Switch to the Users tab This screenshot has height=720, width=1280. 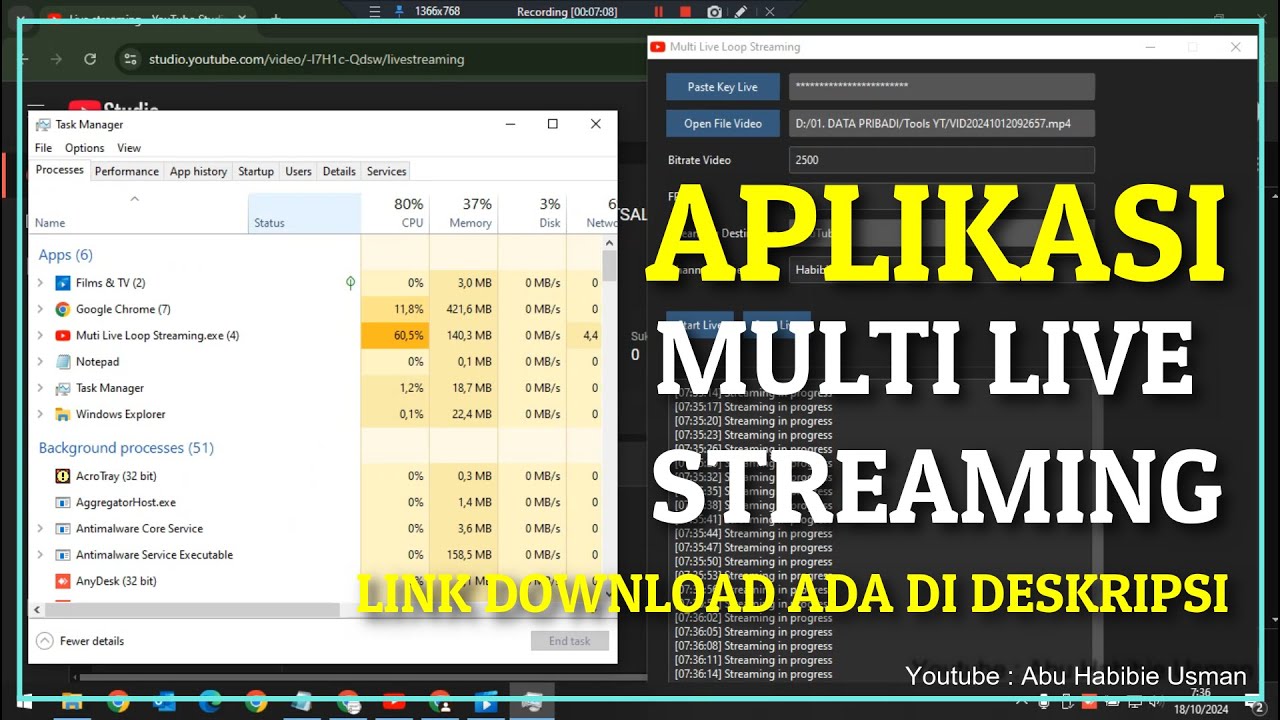point(298,171)
